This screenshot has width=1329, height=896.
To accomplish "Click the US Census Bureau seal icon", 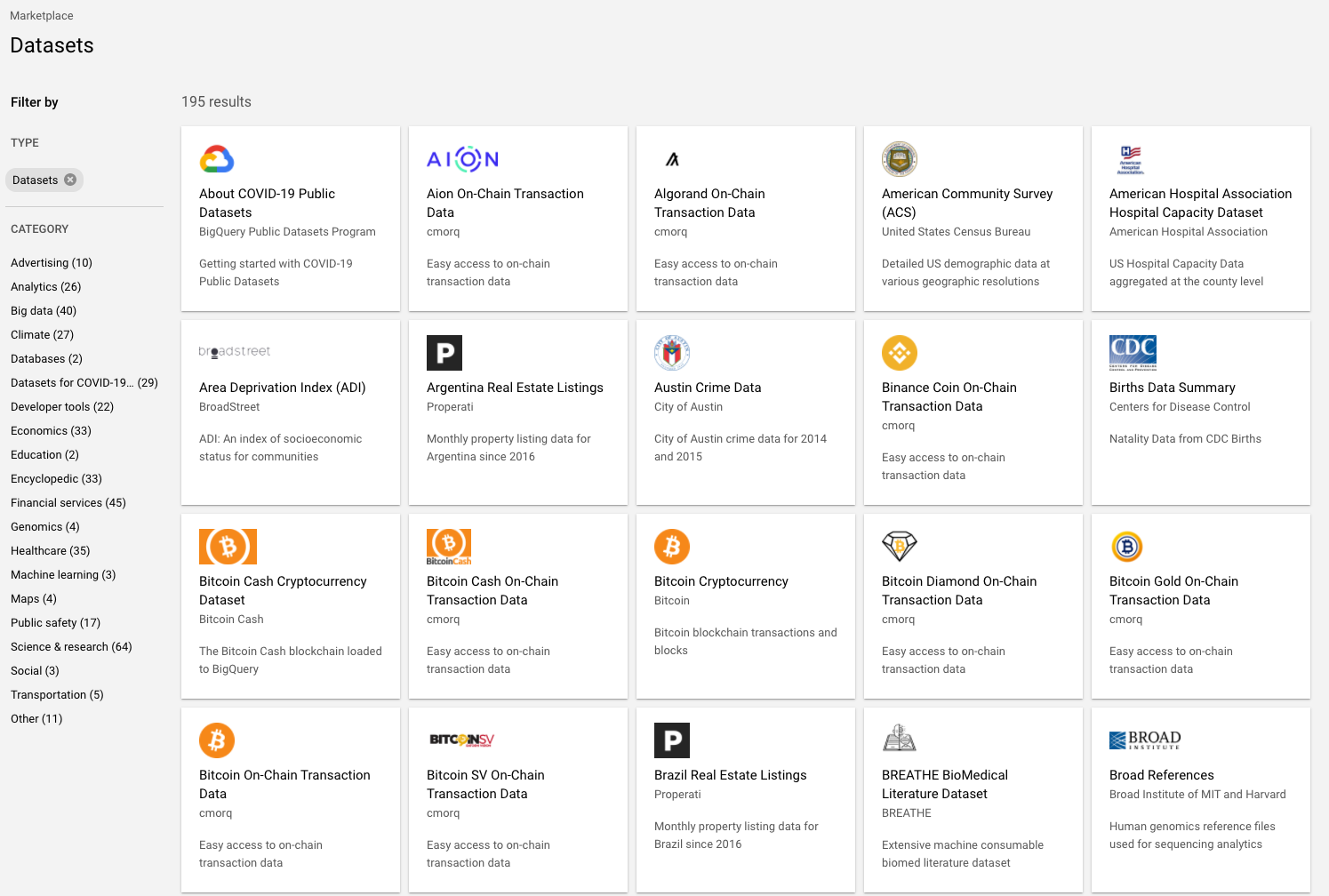I will 900,159.
